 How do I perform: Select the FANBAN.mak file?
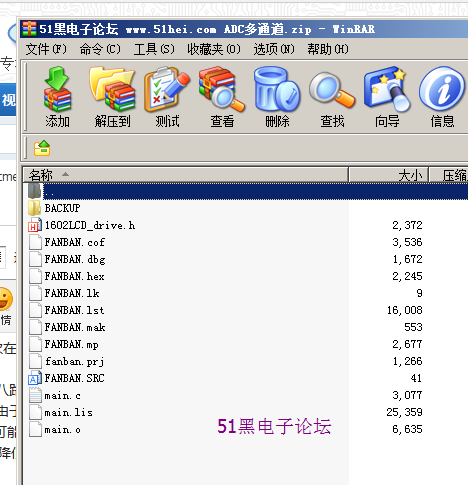[75, 327]
